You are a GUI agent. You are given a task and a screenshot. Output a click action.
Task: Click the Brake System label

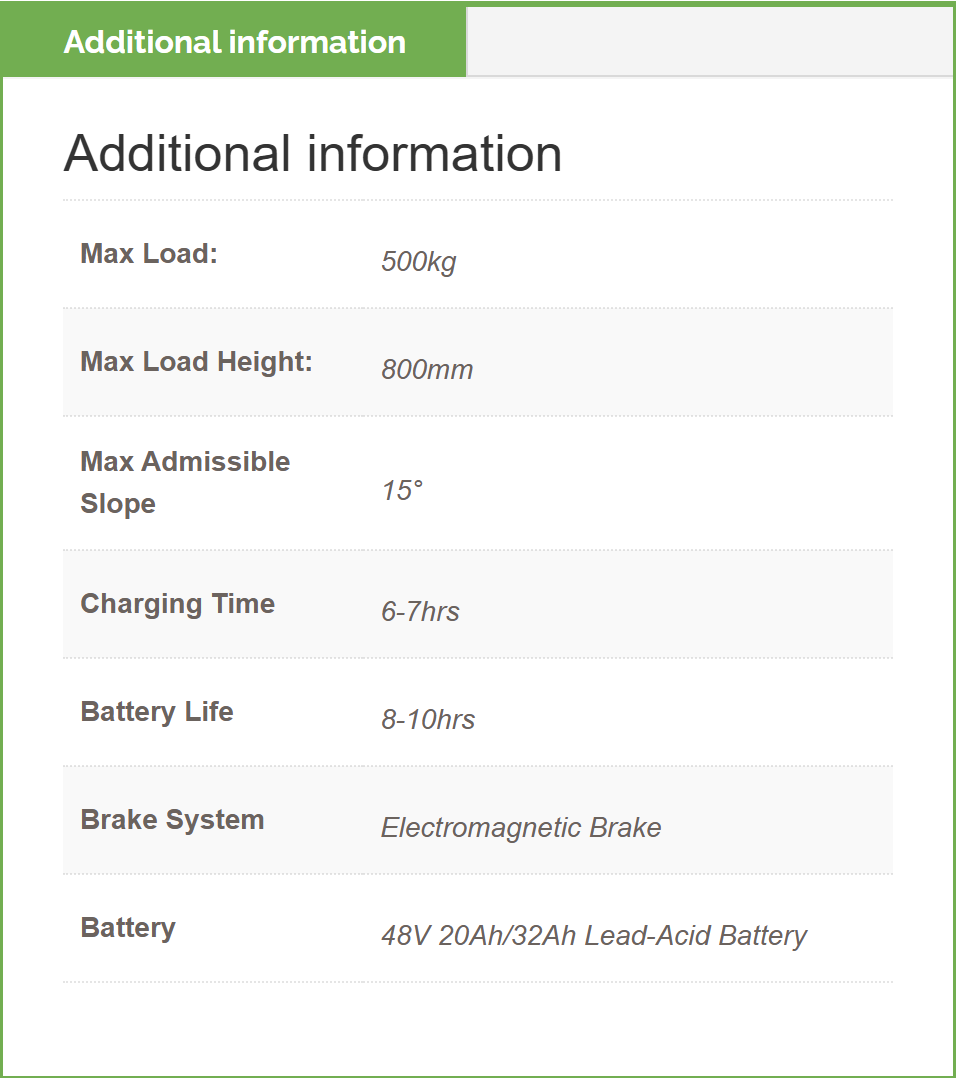(x=172, y=820)
